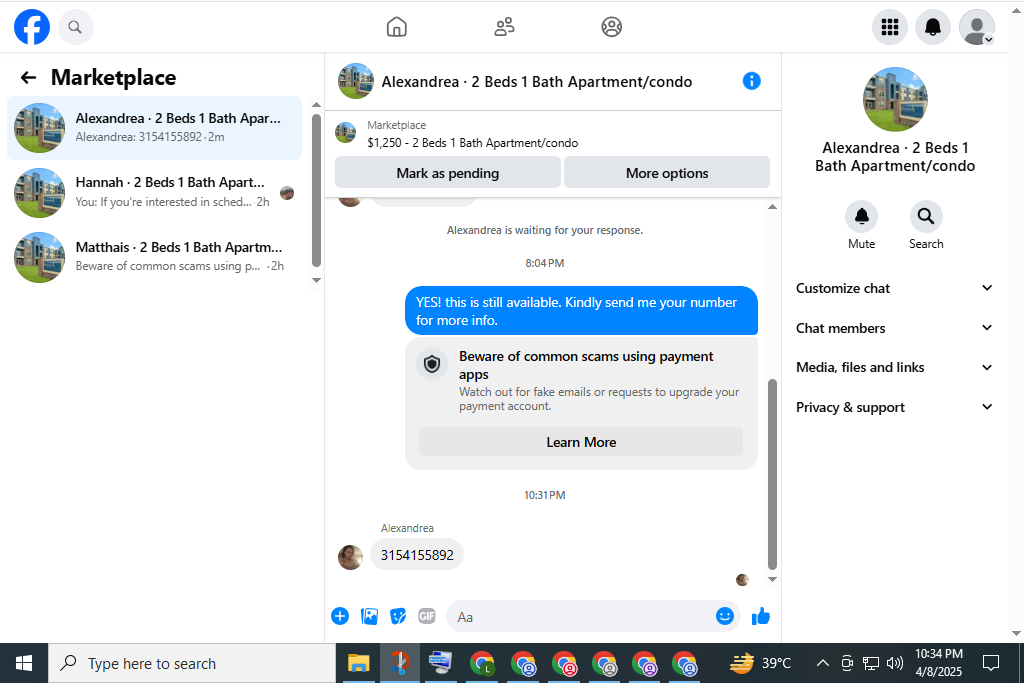Open File Explorer from taskbar
The height and width of the screenshot is (683, 1024).
358,663
